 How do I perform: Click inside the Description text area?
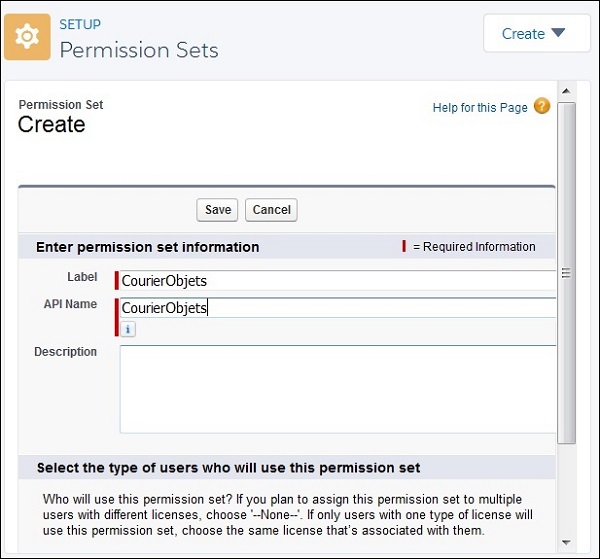(335, 388)
